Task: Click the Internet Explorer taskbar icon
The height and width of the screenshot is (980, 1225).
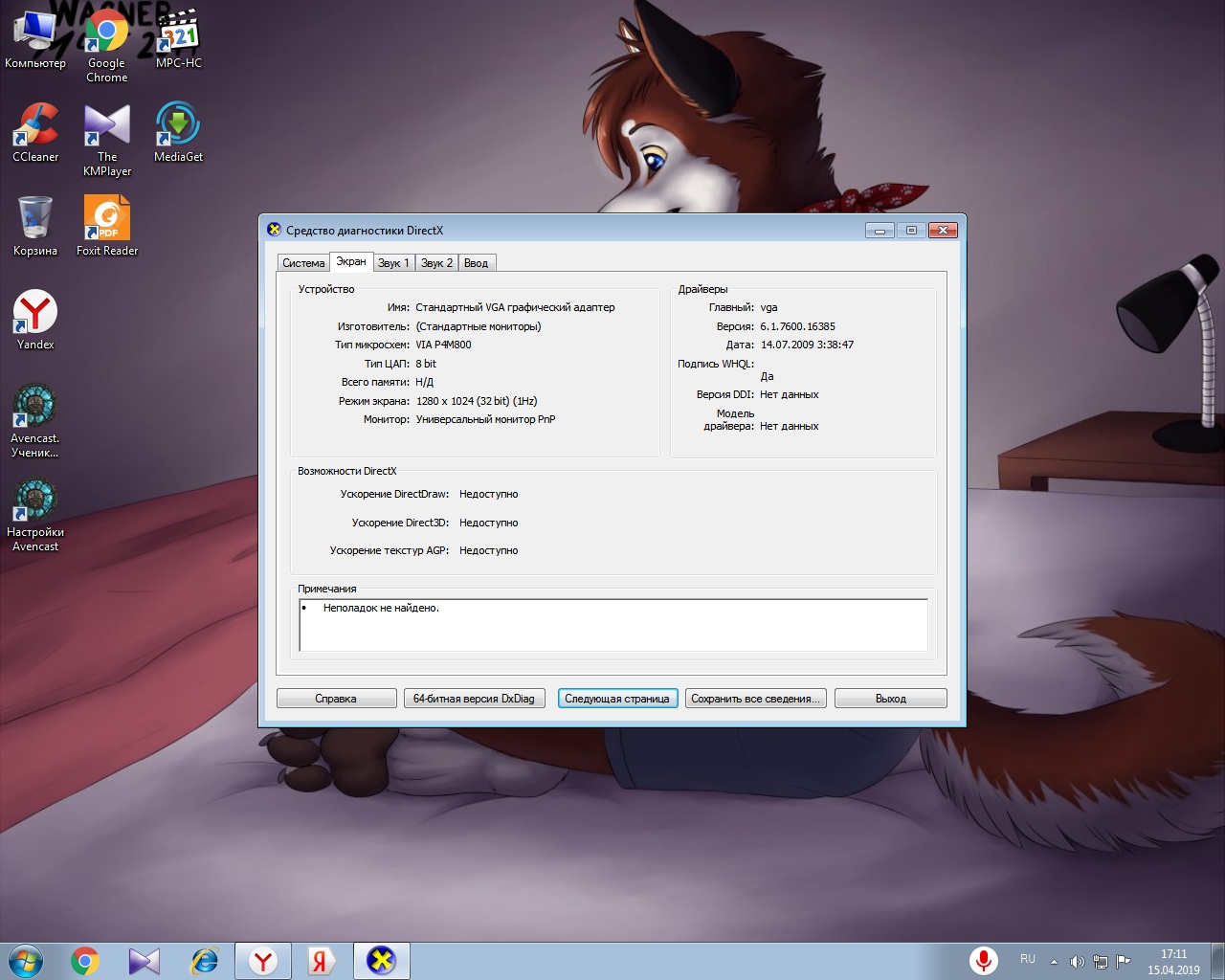Action: coord(204,961)
